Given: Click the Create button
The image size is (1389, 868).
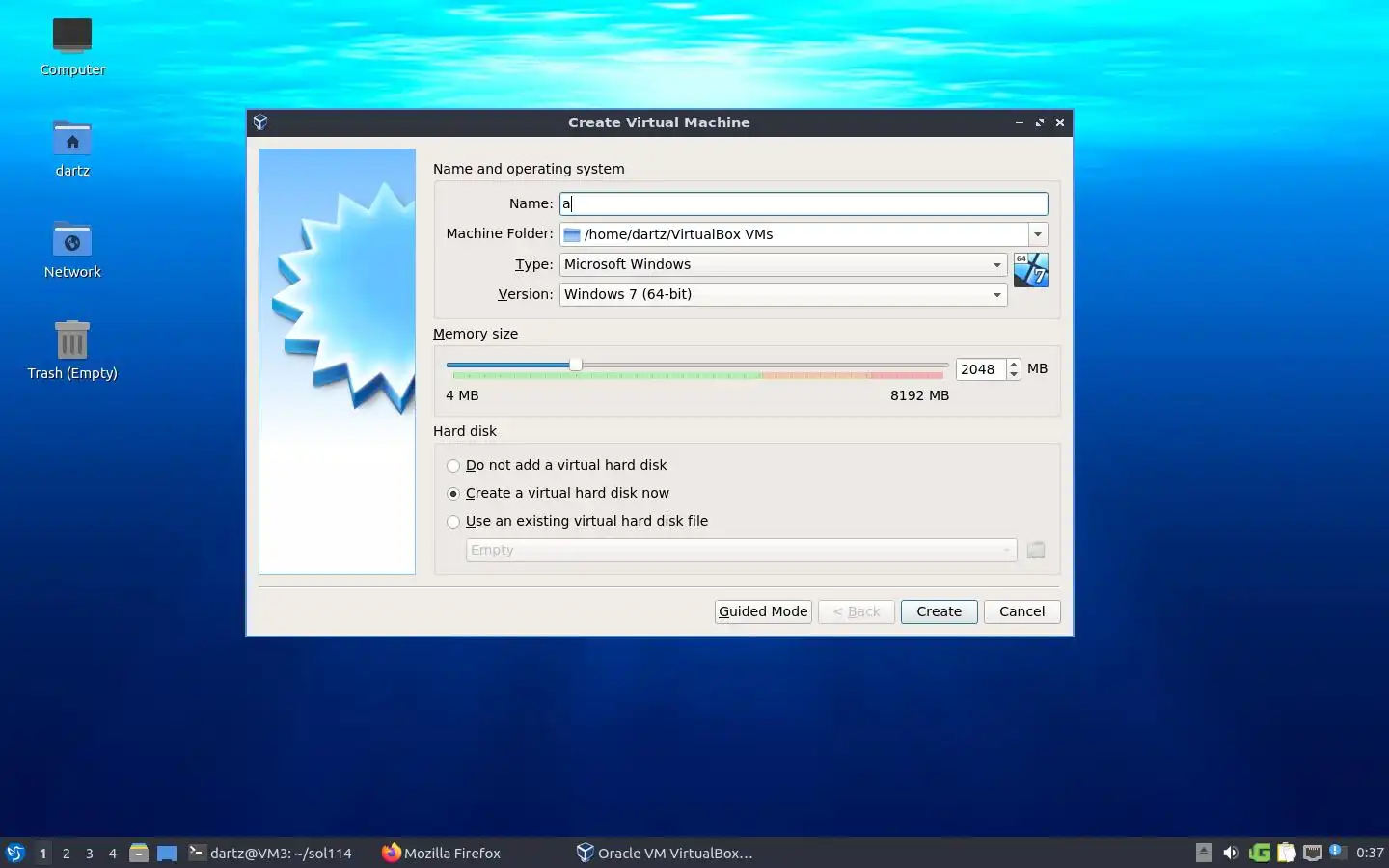Looking at the screenshot, I should pos(939,611).
